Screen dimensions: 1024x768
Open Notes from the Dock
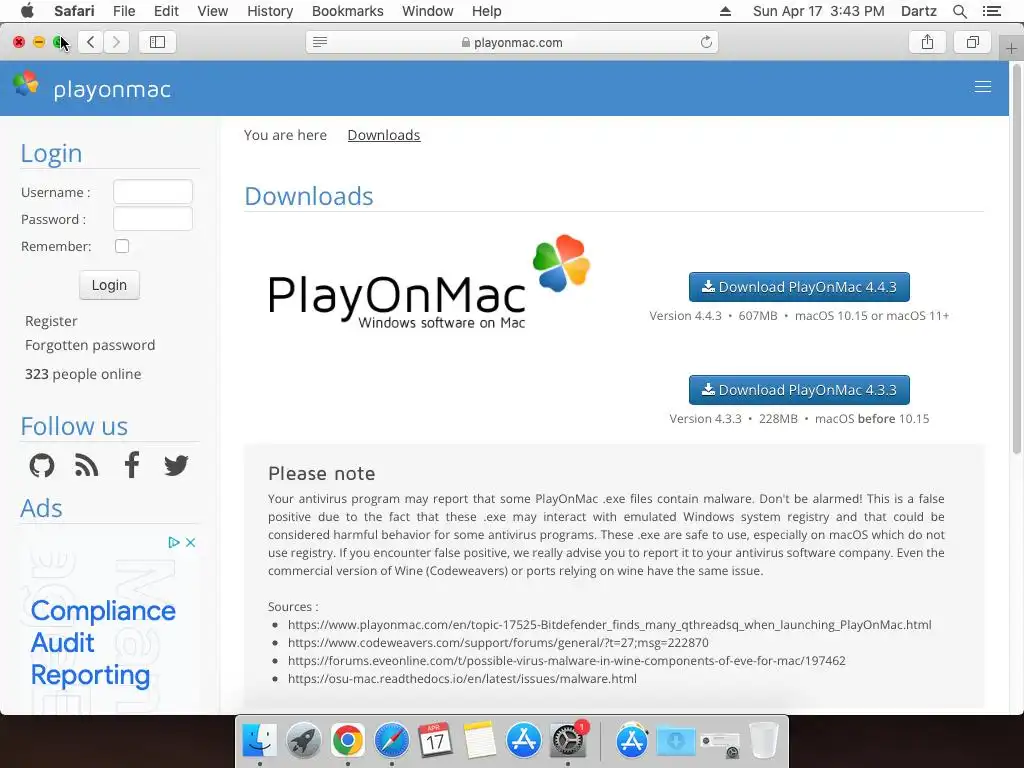click(480, 741)
